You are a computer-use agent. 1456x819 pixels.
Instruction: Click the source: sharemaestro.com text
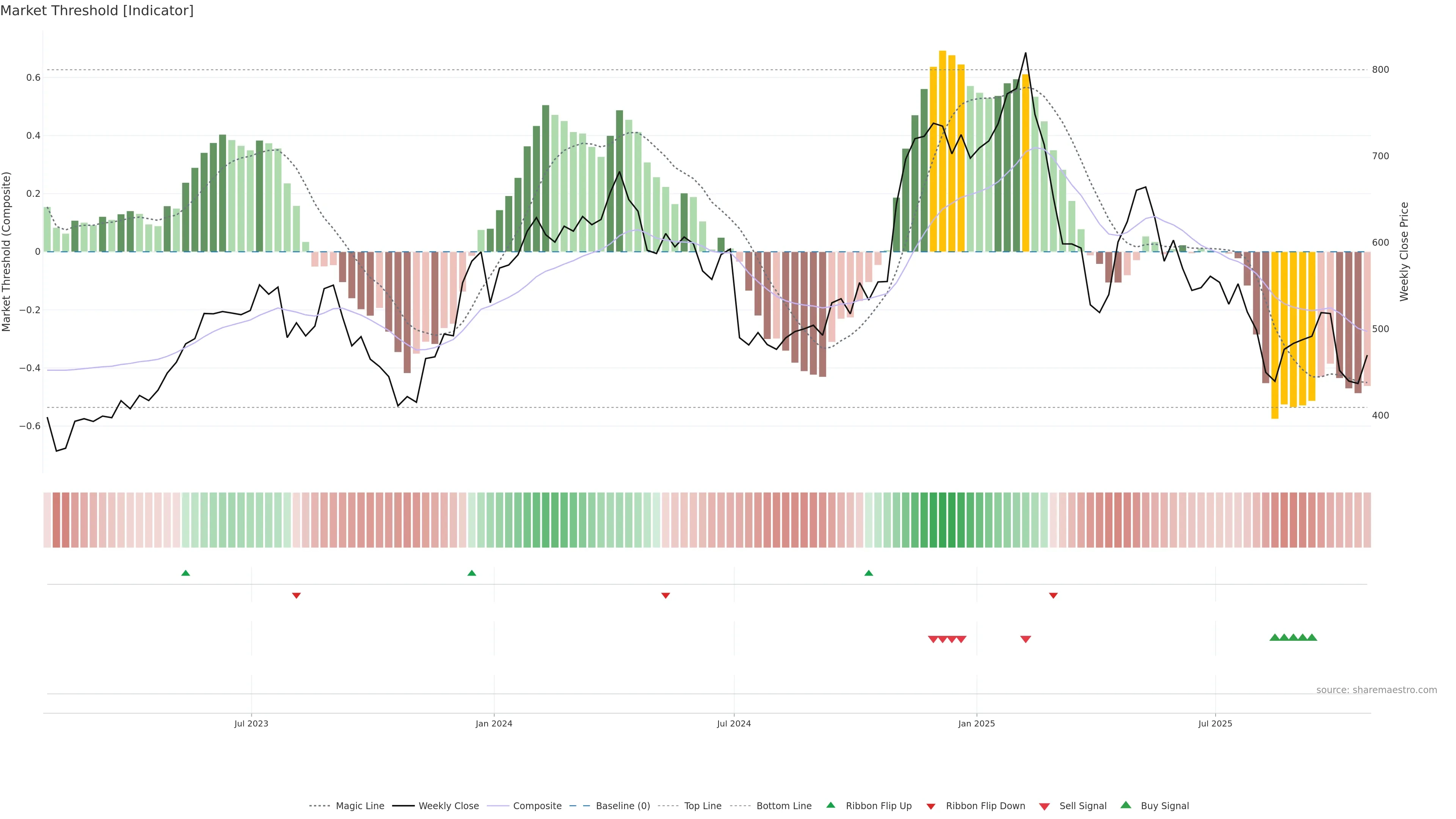1376,690
